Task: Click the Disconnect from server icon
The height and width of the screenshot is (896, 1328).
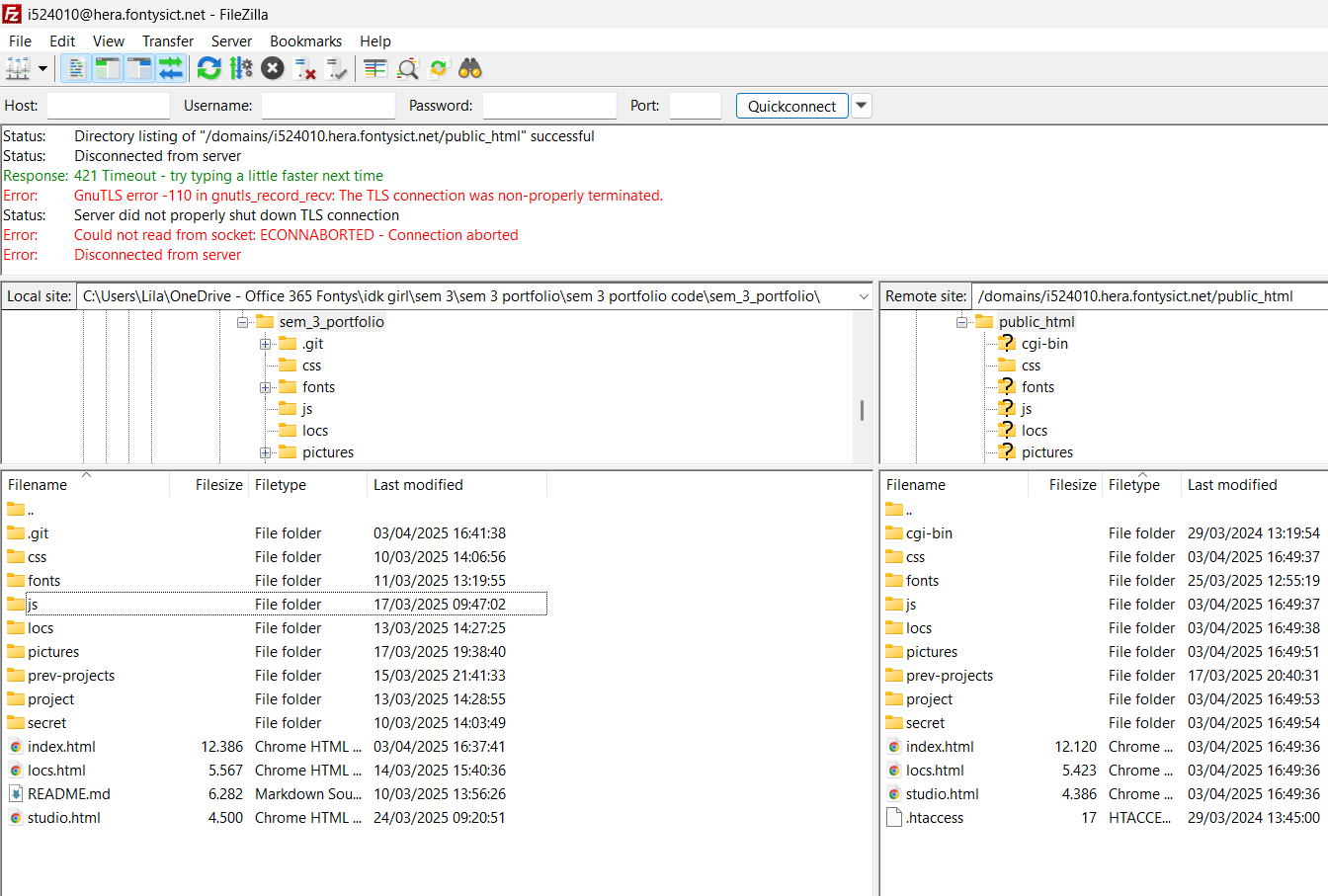Action: [x=305, y=68]
